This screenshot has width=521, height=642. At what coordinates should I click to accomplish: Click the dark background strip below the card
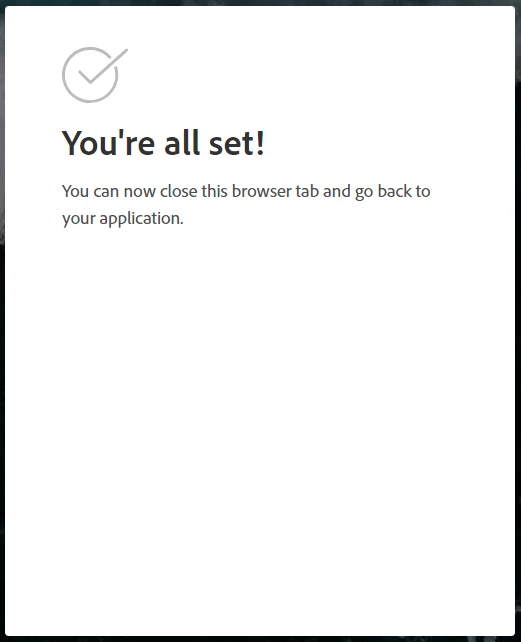pos(260,639)
